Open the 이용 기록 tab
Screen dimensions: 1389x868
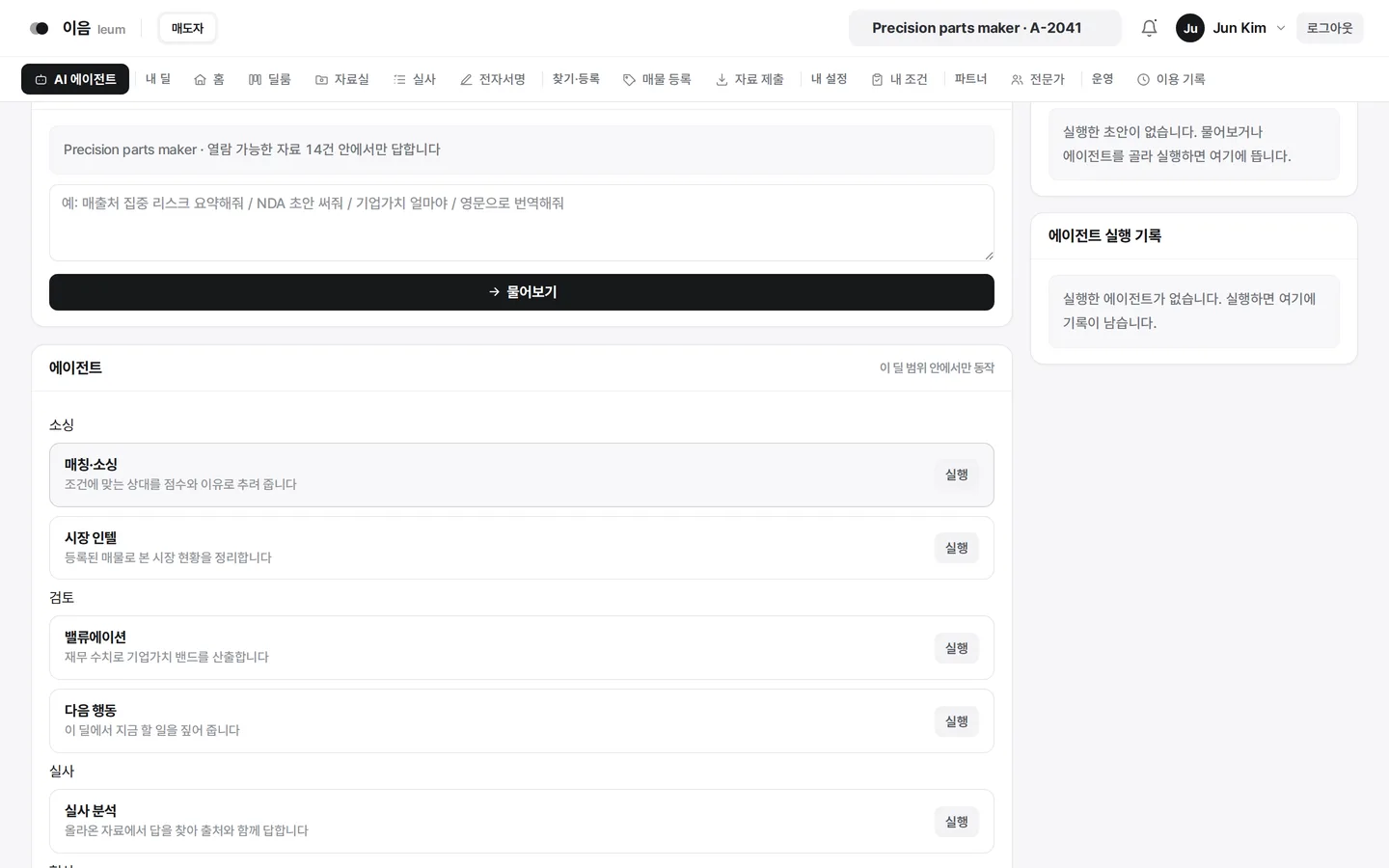click(1171, 79)
